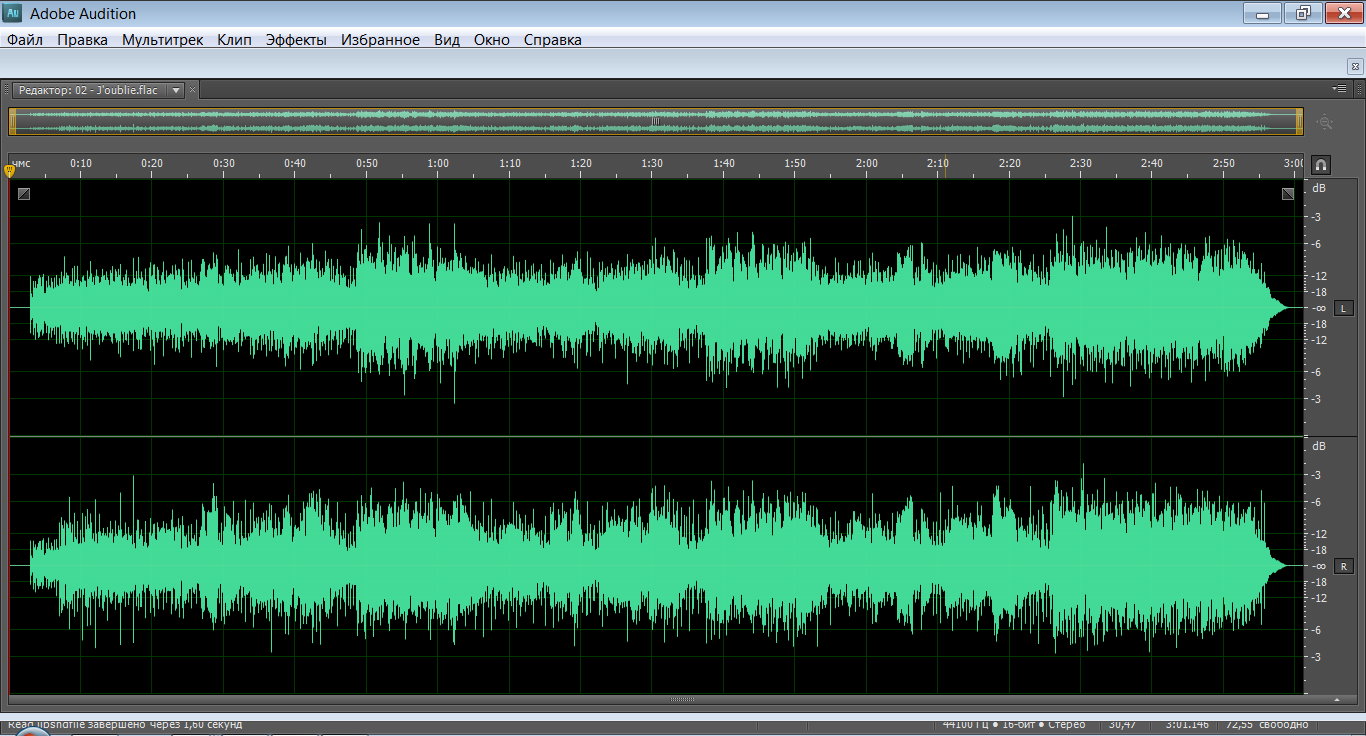This screenshot has width=1366, height=736.
Task: Open the Мультитрек menu
Action: [x=162, y=40]
